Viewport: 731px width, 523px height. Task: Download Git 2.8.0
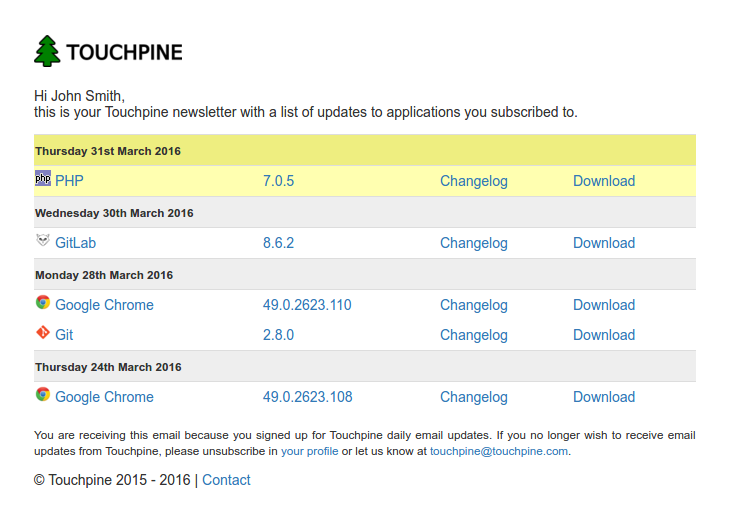[603, 335]
